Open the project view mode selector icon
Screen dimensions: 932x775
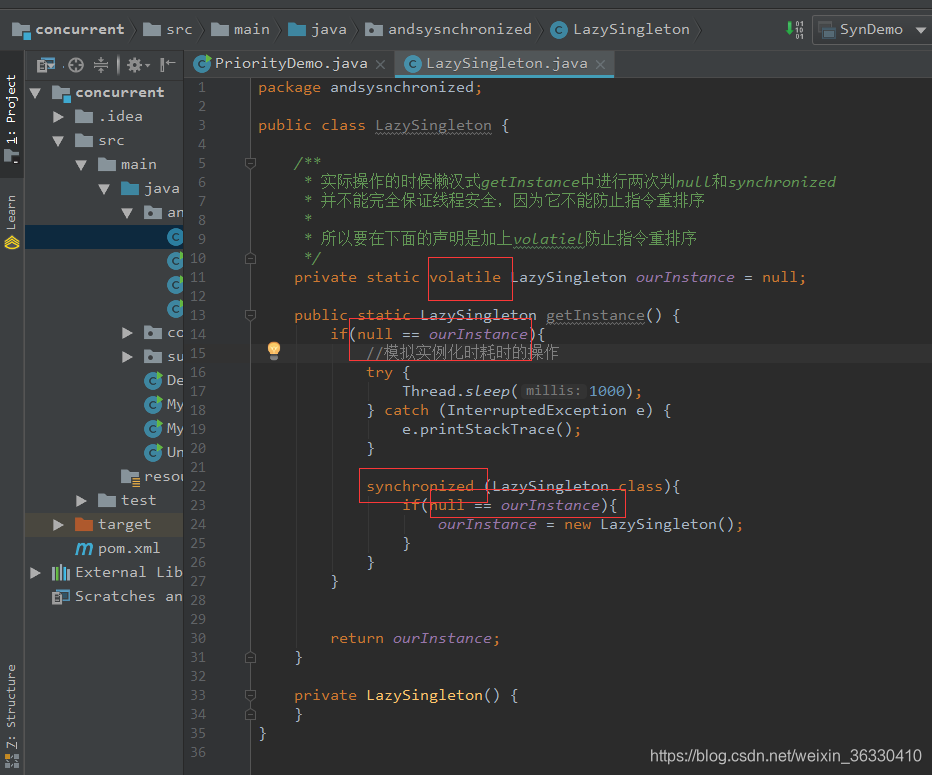[x=46, y=65]
